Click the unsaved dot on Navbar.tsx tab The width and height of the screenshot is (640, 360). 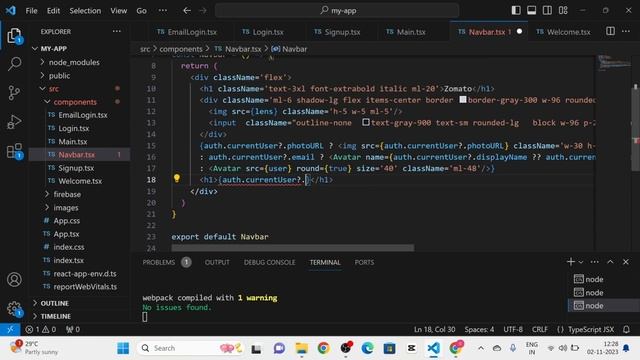(519, 31)
